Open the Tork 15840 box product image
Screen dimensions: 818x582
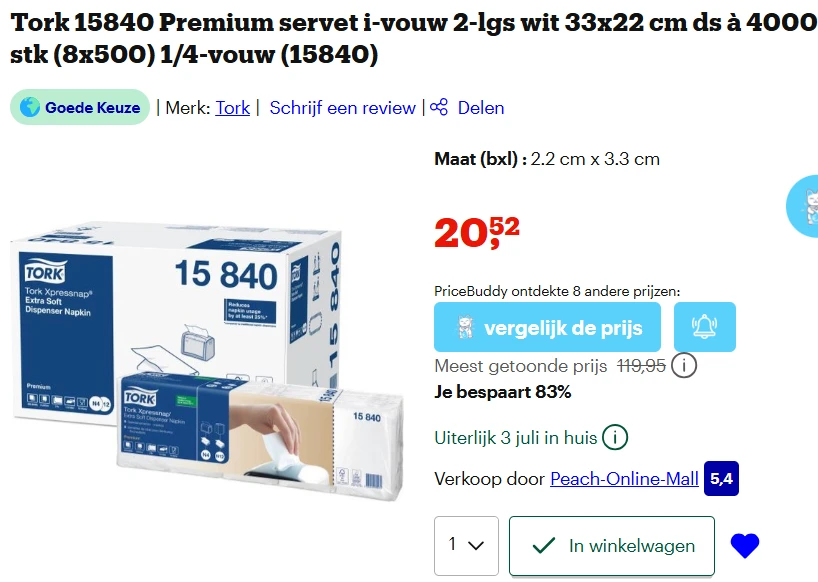coord(207,360)
